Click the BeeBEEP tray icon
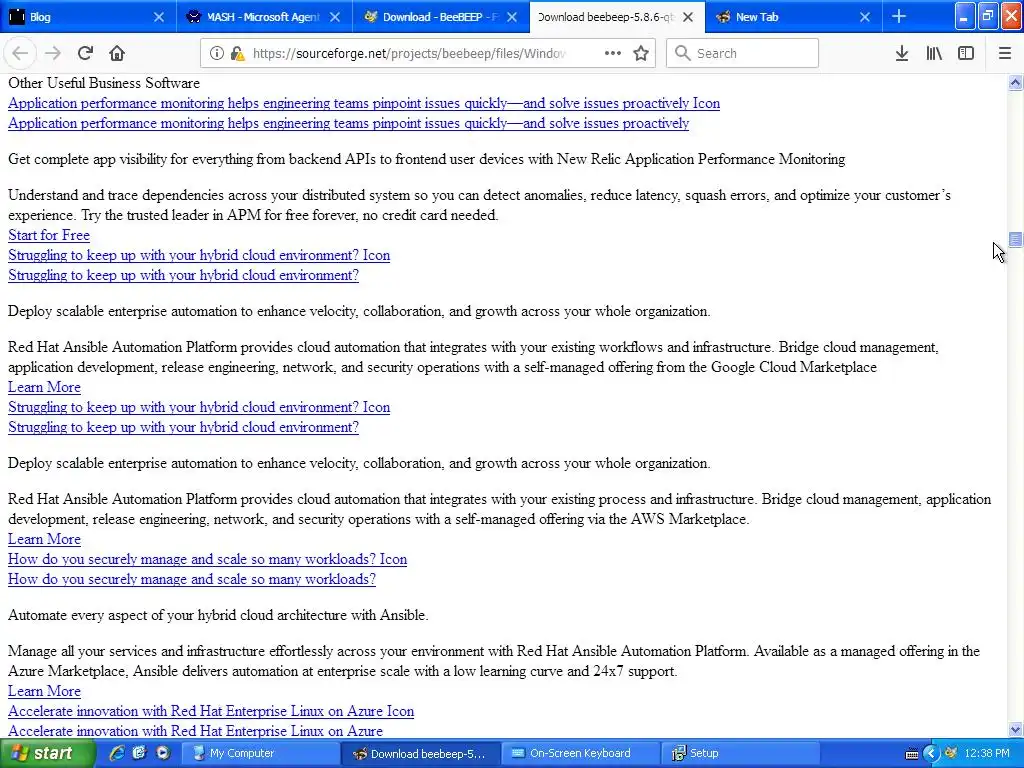Viewport: 1024px width, 768px height. click(x=951, y=754)
